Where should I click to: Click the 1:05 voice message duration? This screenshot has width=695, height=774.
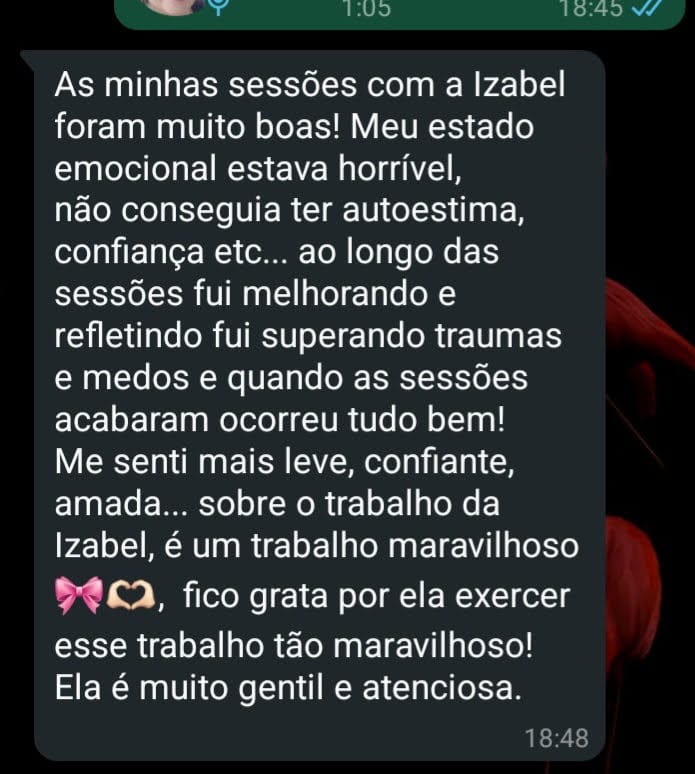click(366, 8)
